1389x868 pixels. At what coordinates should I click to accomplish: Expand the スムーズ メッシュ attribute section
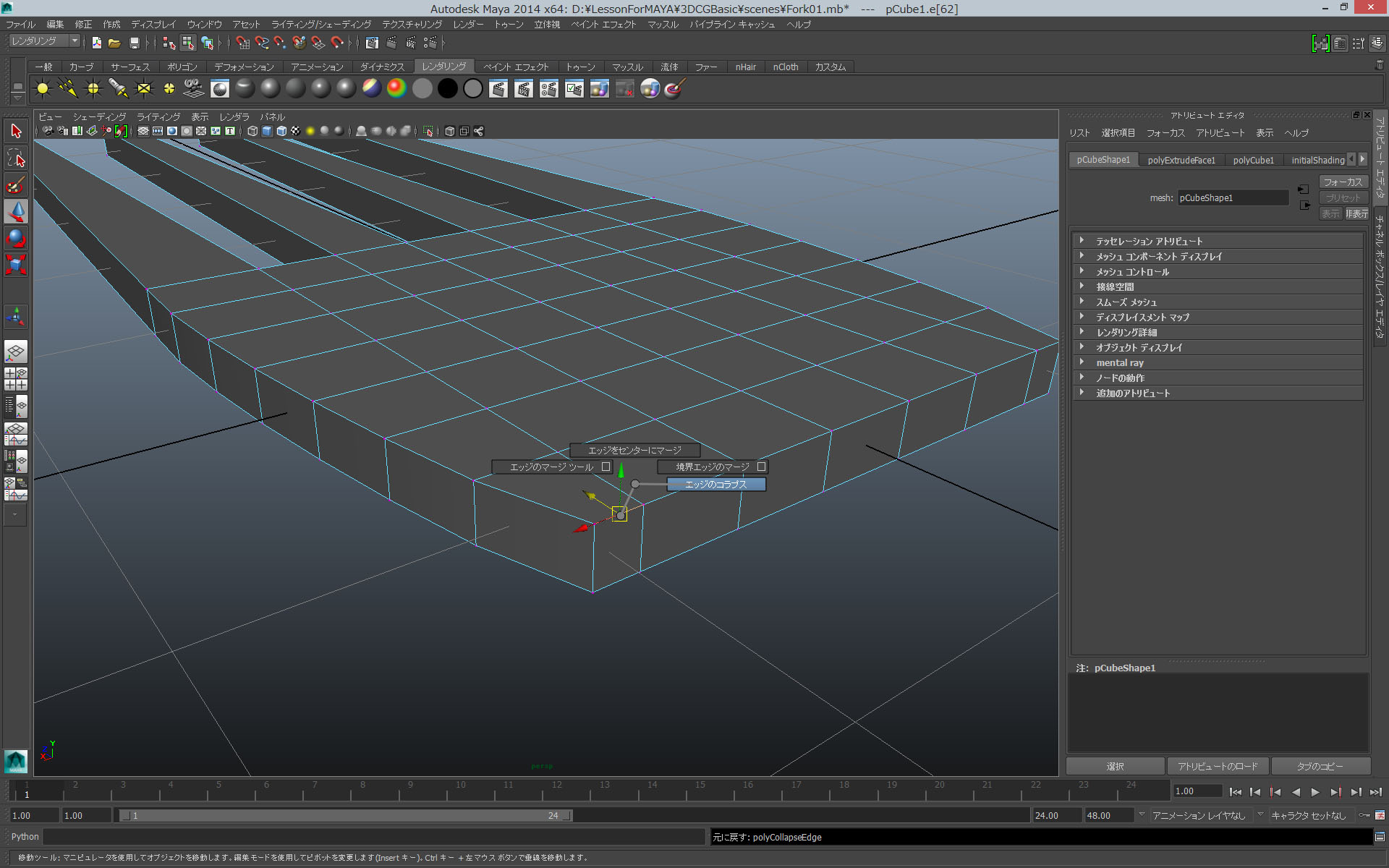1129,302
